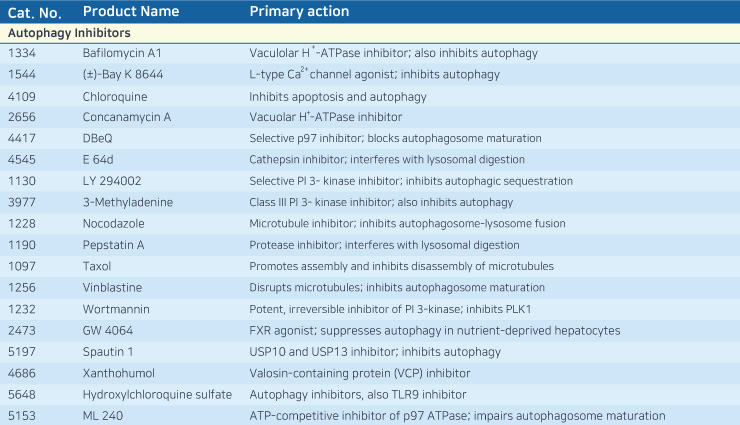Image resolution: width=740 pixels, height=425 pixels.
Task: Open the Taxol product entry
Action: 97,267
